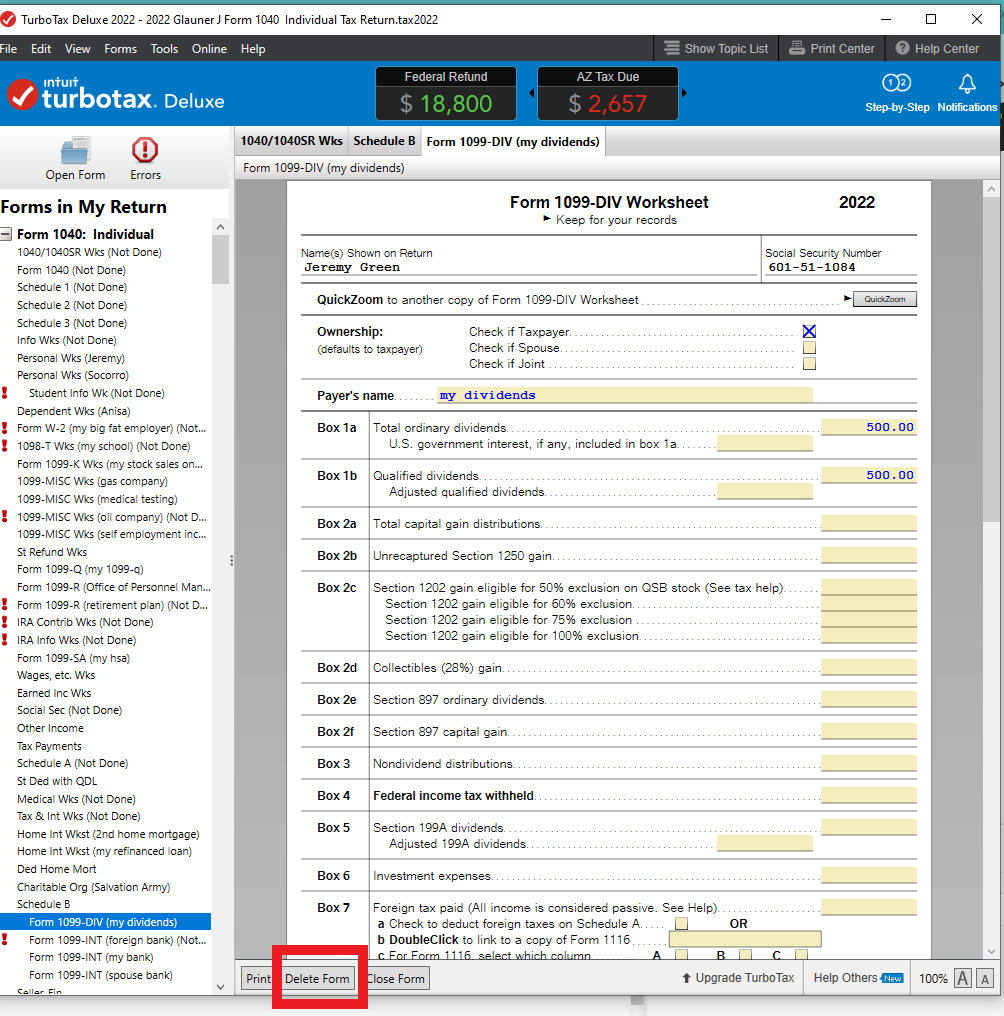1004x1016 pixels.
Task: Edit Box 1a total ordinary dividends field
Action: 869,427
